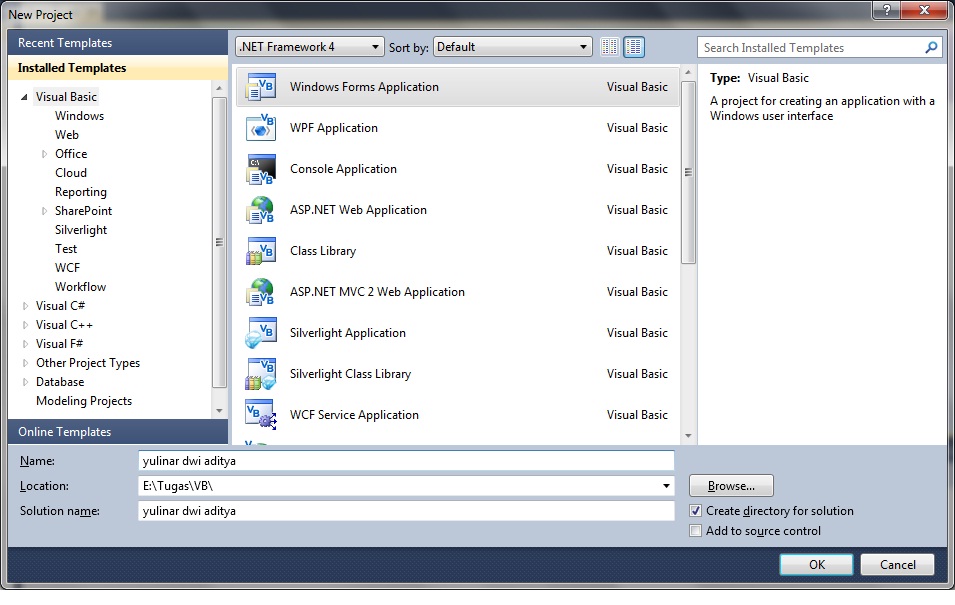Click the Console Application template icon
The height and width of the screenshot is (605, 955).
click(261, 169)
